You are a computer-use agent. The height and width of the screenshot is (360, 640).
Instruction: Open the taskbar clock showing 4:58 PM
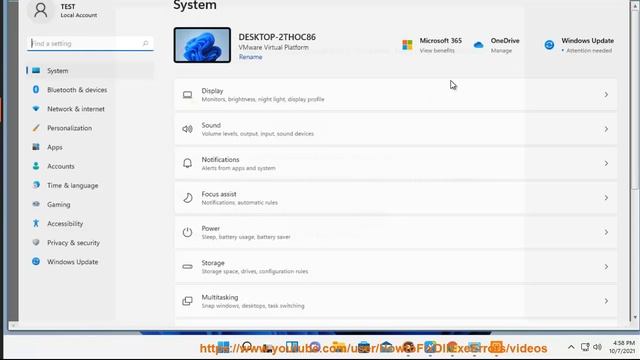tap(622, 347)
